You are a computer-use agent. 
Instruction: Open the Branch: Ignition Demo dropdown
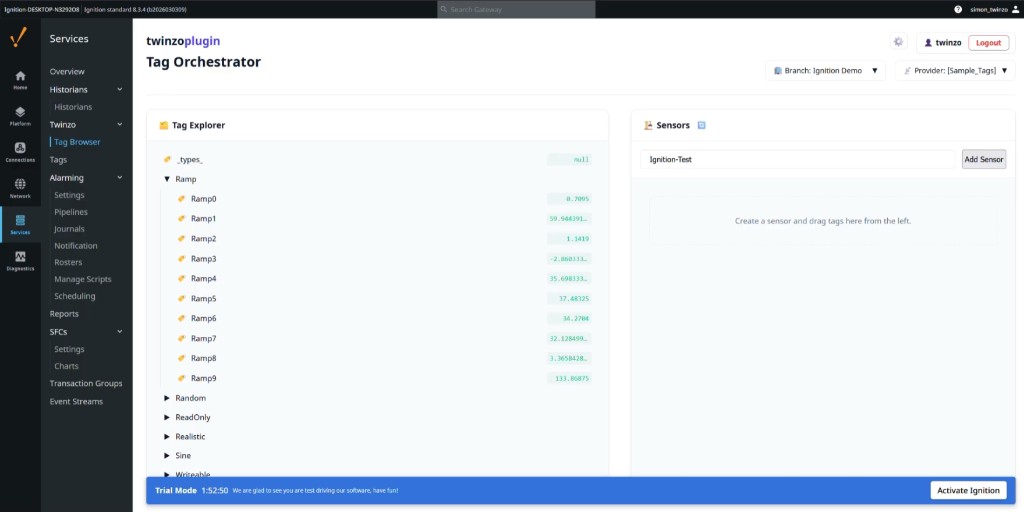coord(825,71)
